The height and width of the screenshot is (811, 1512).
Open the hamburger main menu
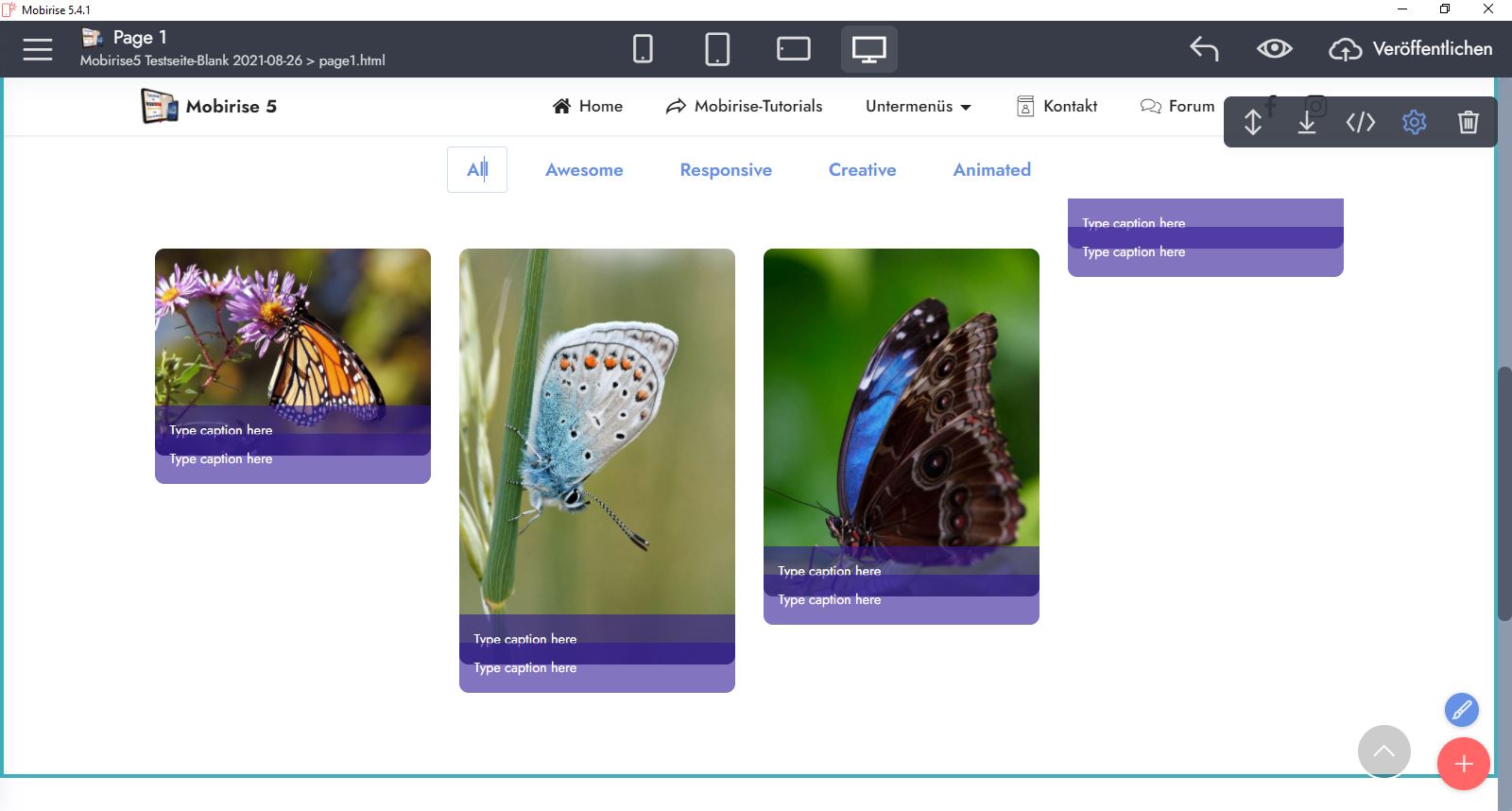pos(38,49)
